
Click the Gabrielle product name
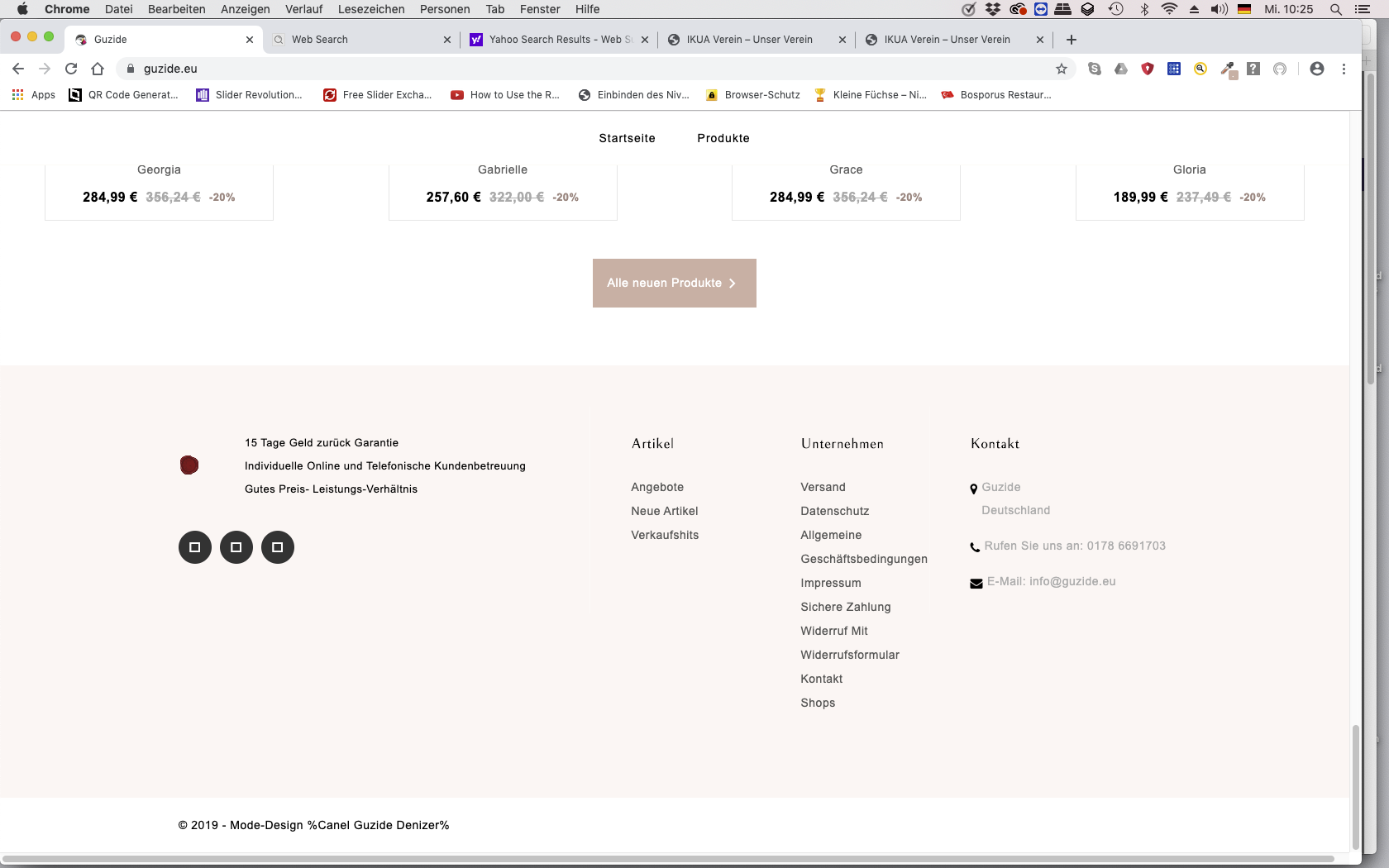503,169
